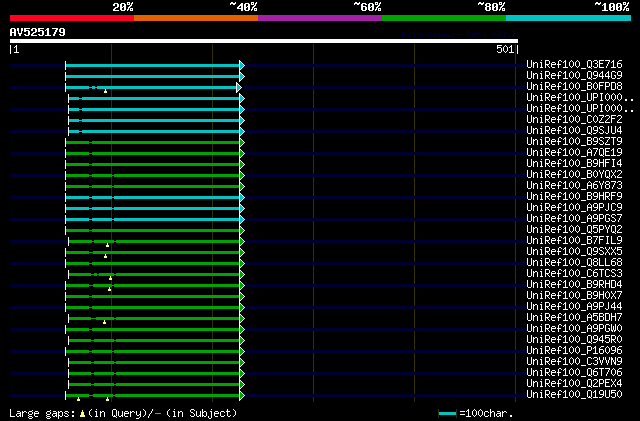Select UniRef100_Q2PEX4 subject label
640x421 pixels.
[574, 384]
